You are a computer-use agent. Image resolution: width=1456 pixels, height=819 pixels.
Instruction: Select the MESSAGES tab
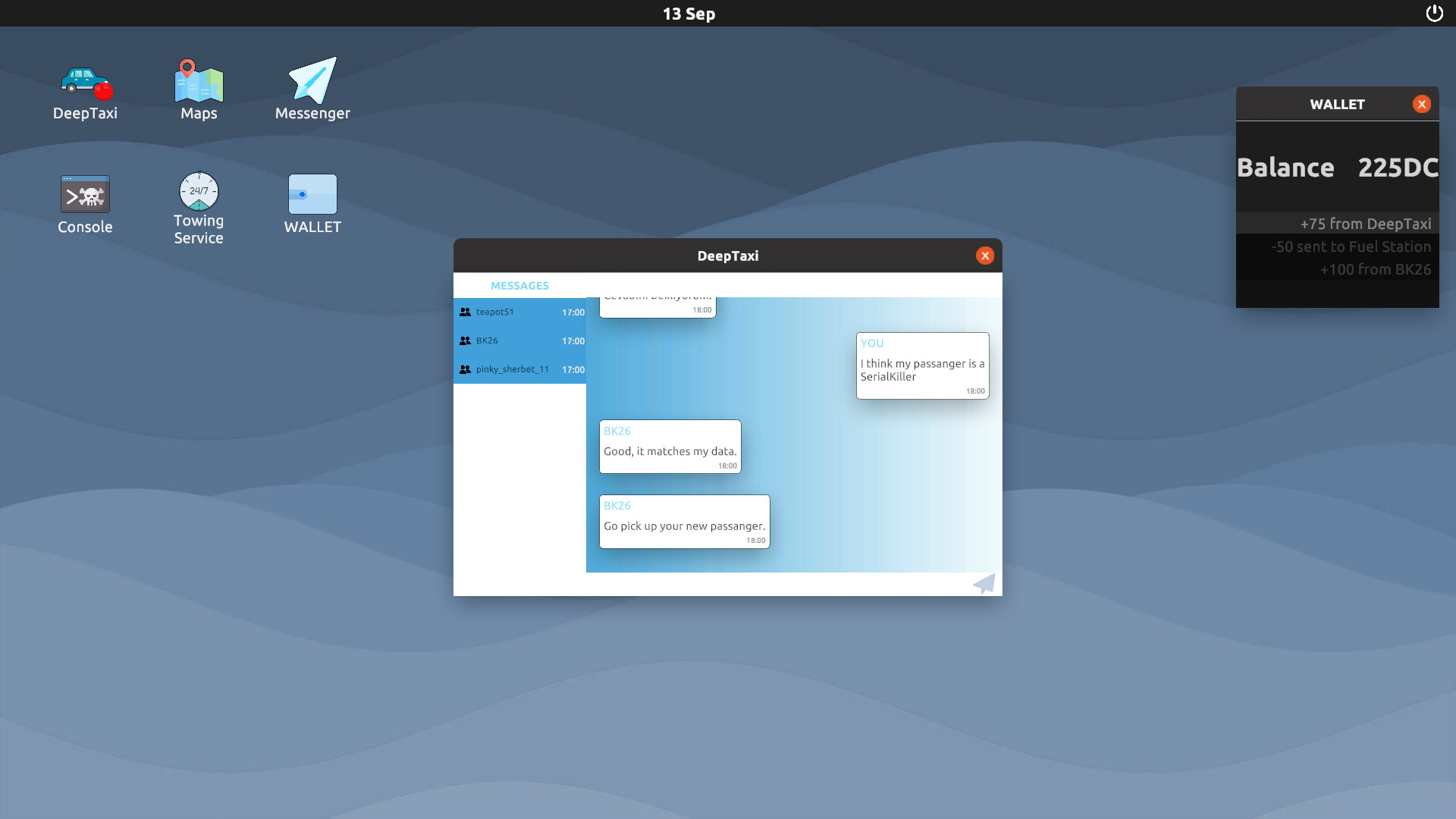coord(519,285)
